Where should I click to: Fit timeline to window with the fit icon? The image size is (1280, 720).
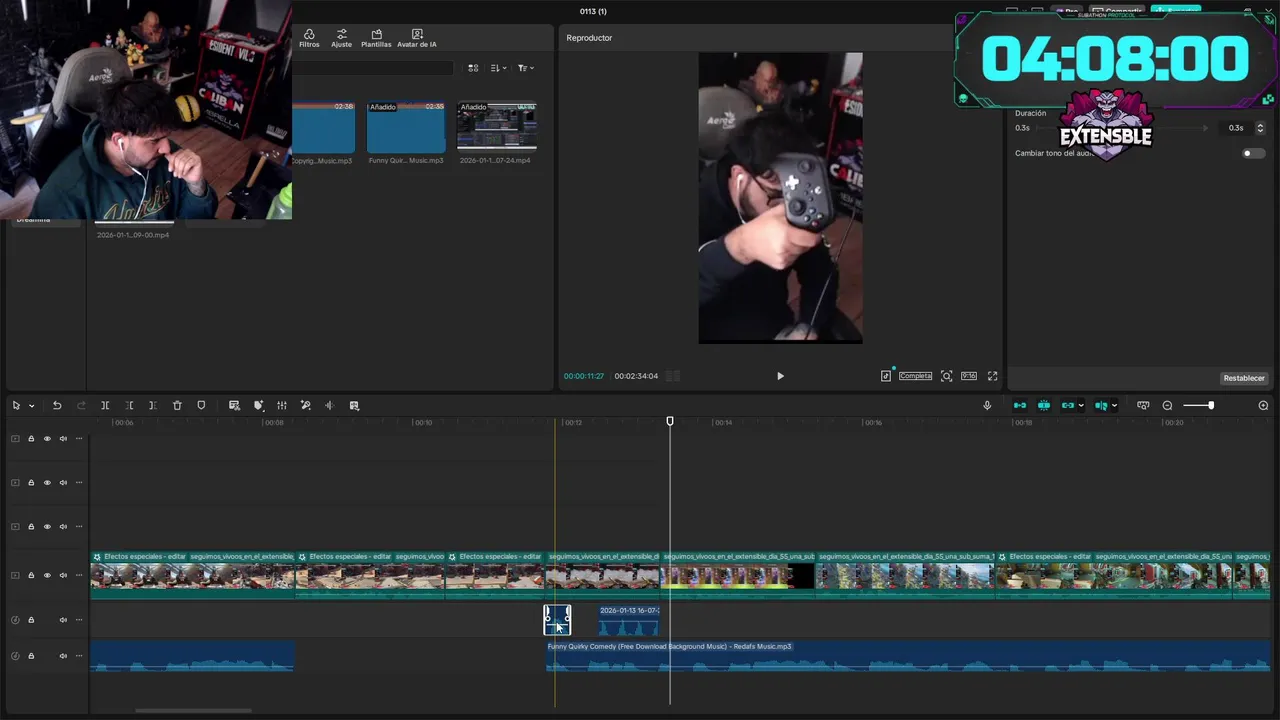pos(1143,405)
